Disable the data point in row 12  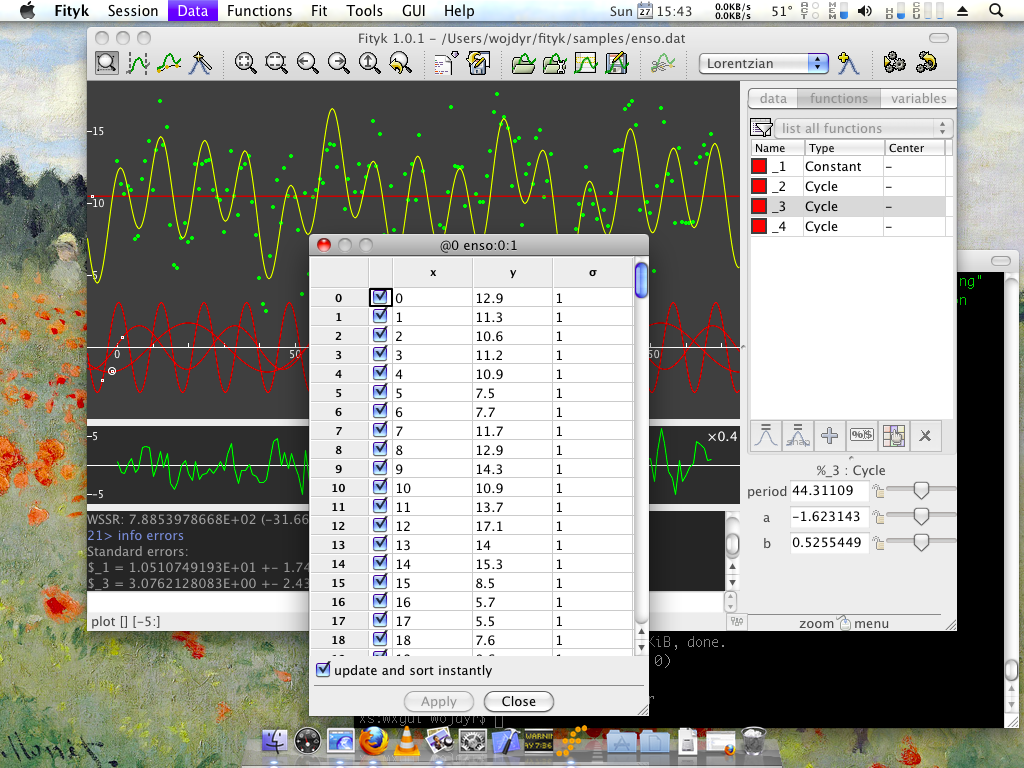(380, 524)
